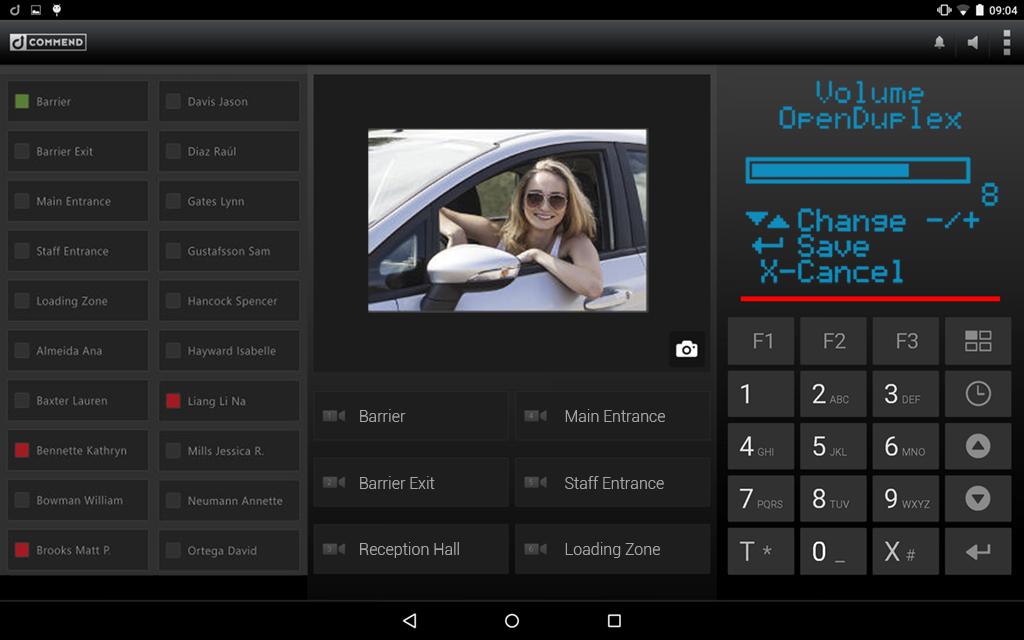Tap keypad digit 6 MNO
The width and height of the screenshot is (1024, 640).
[x=906, y=446]
